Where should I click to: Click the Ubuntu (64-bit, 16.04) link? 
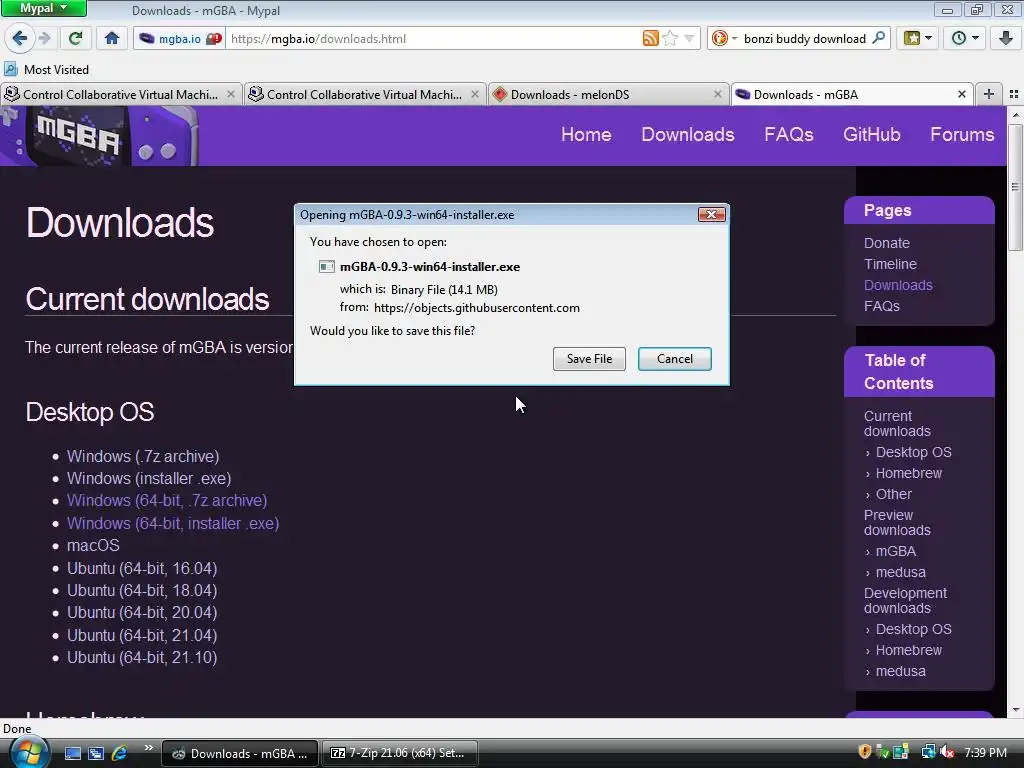142,568
